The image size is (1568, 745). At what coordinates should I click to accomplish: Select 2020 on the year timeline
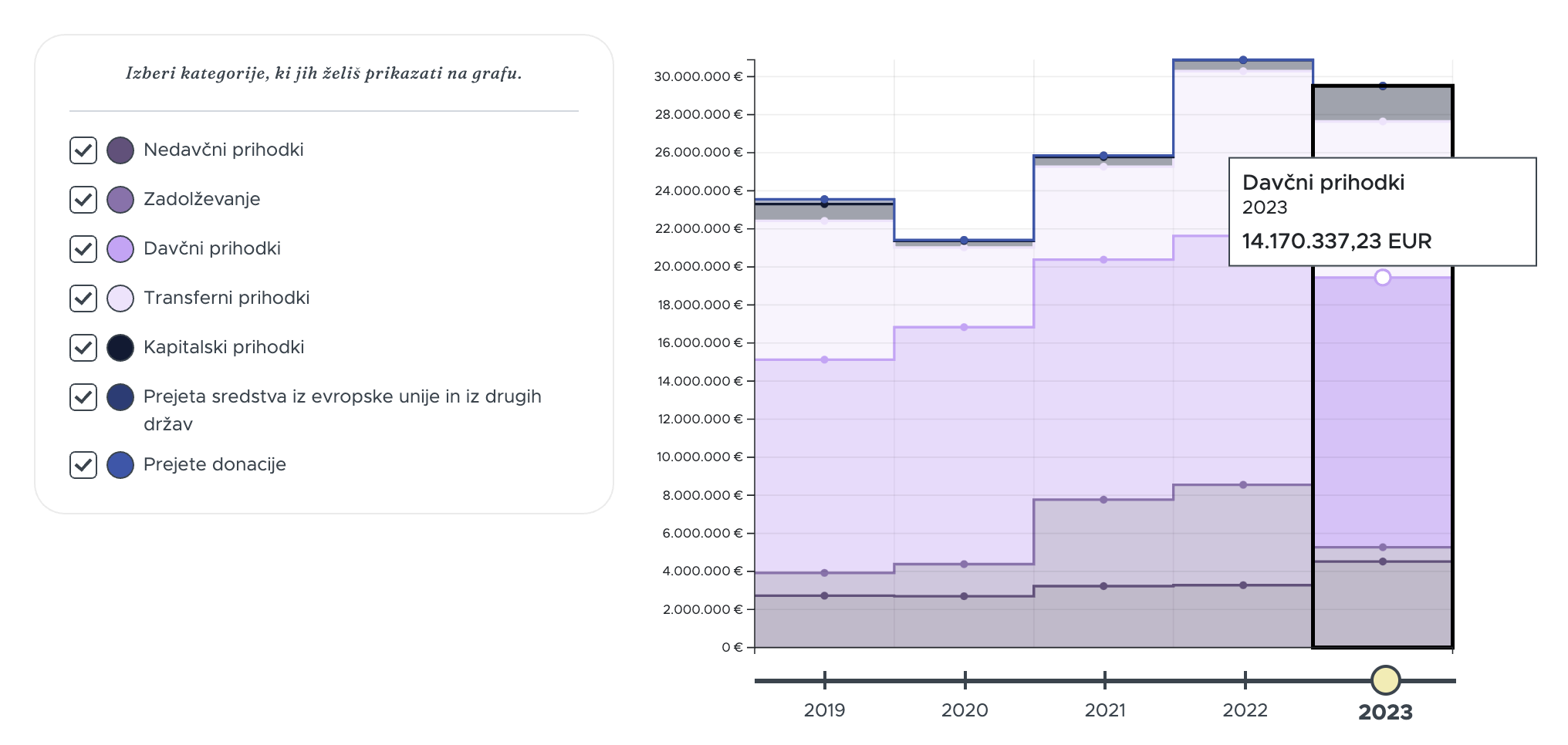click(965, 710)
